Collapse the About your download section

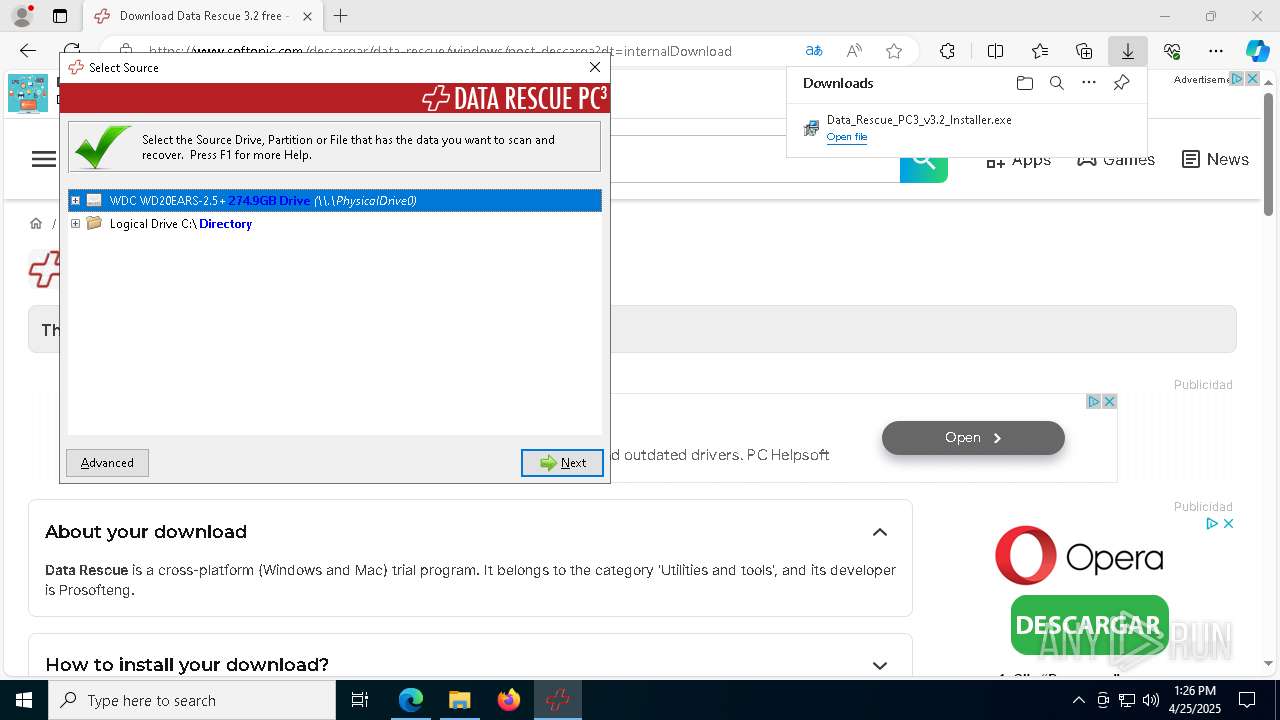880,532
